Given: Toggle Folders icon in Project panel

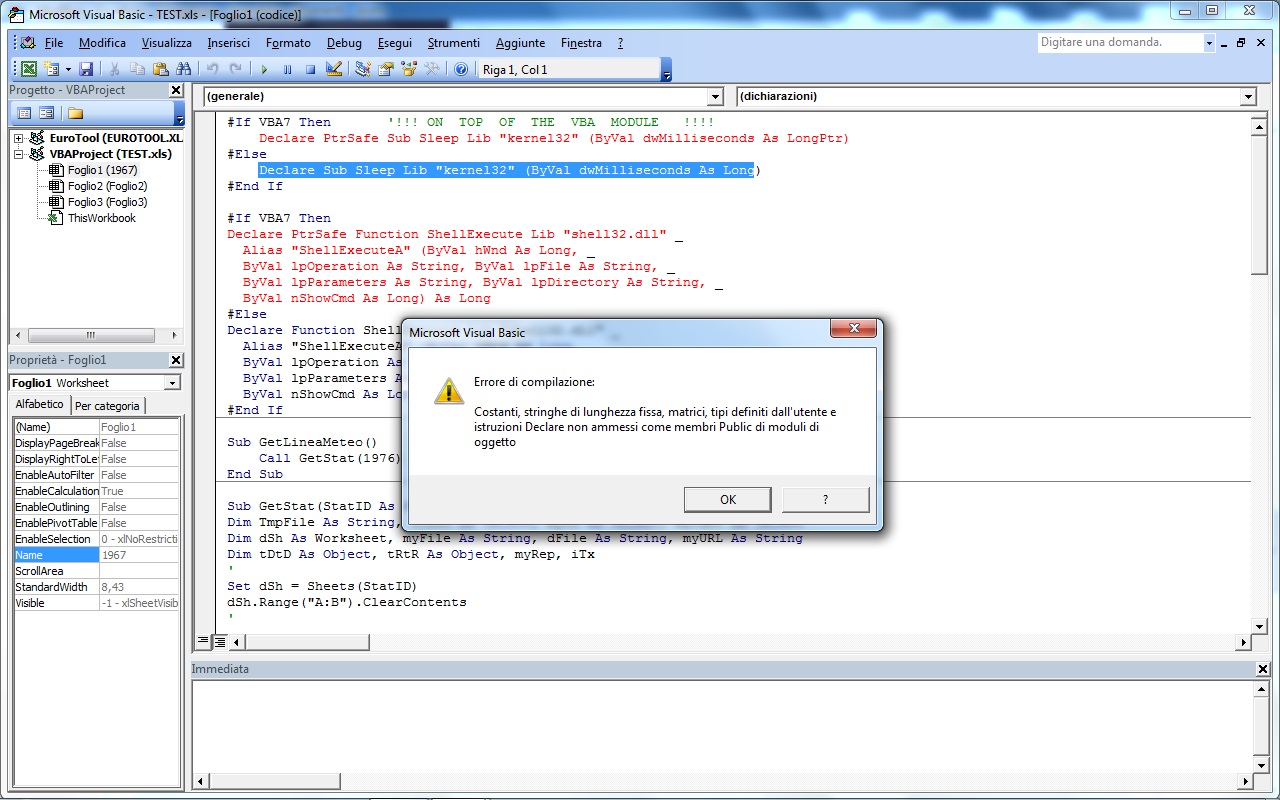Looking at the screenshot, I should point(75,113).
